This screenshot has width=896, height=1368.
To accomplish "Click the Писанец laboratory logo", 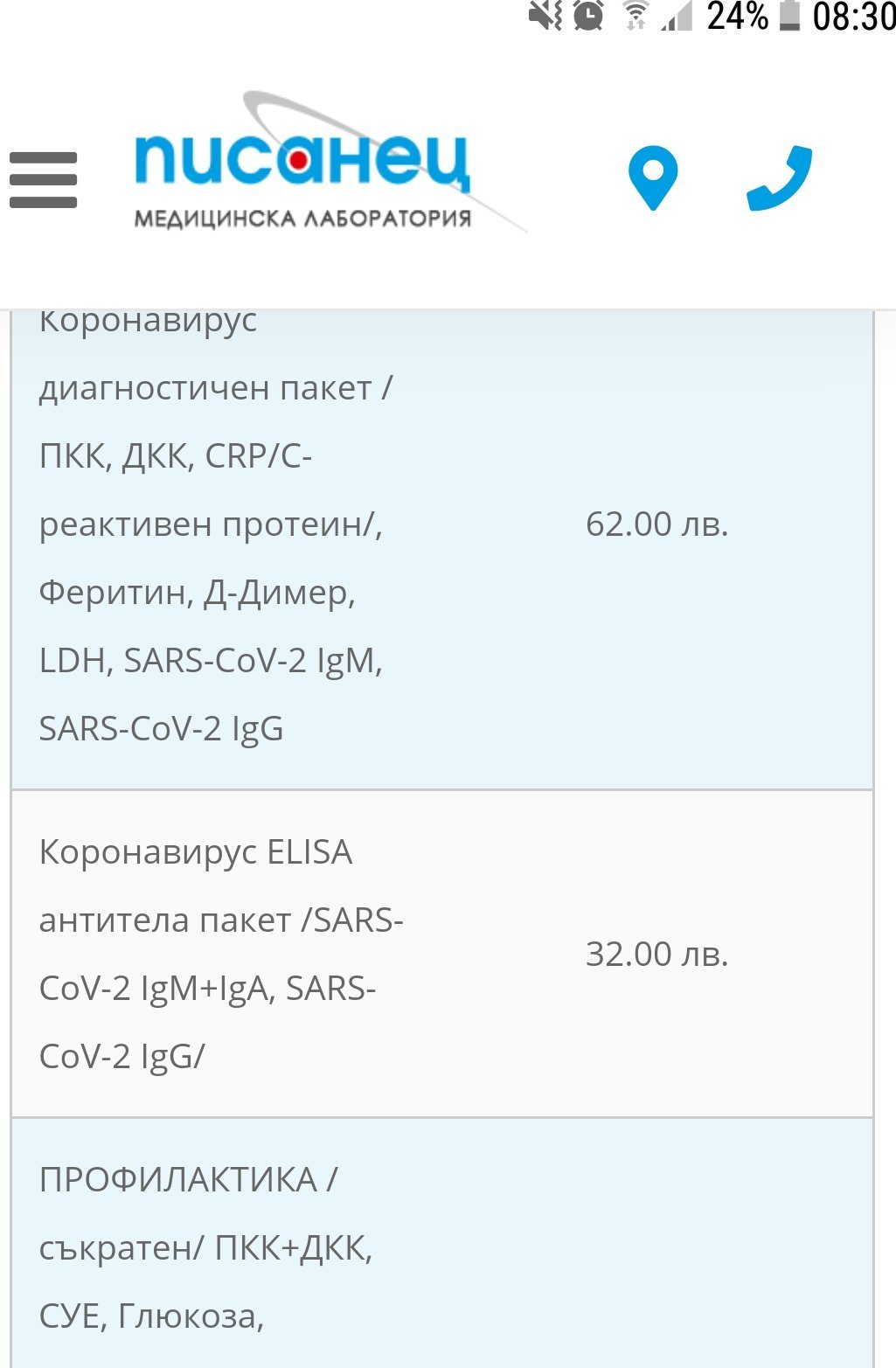I will tap(302, 162).
